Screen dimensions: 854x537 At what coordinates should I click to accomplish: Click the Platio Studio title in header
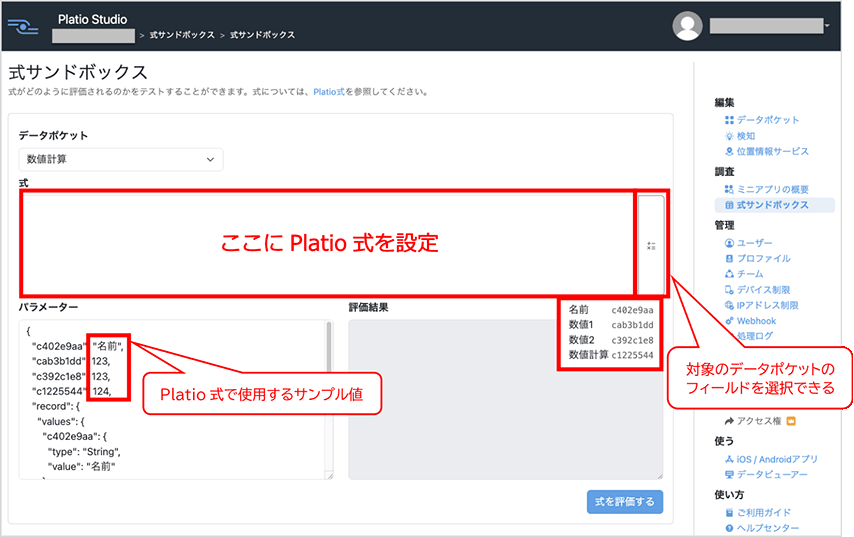click(93, 20)
